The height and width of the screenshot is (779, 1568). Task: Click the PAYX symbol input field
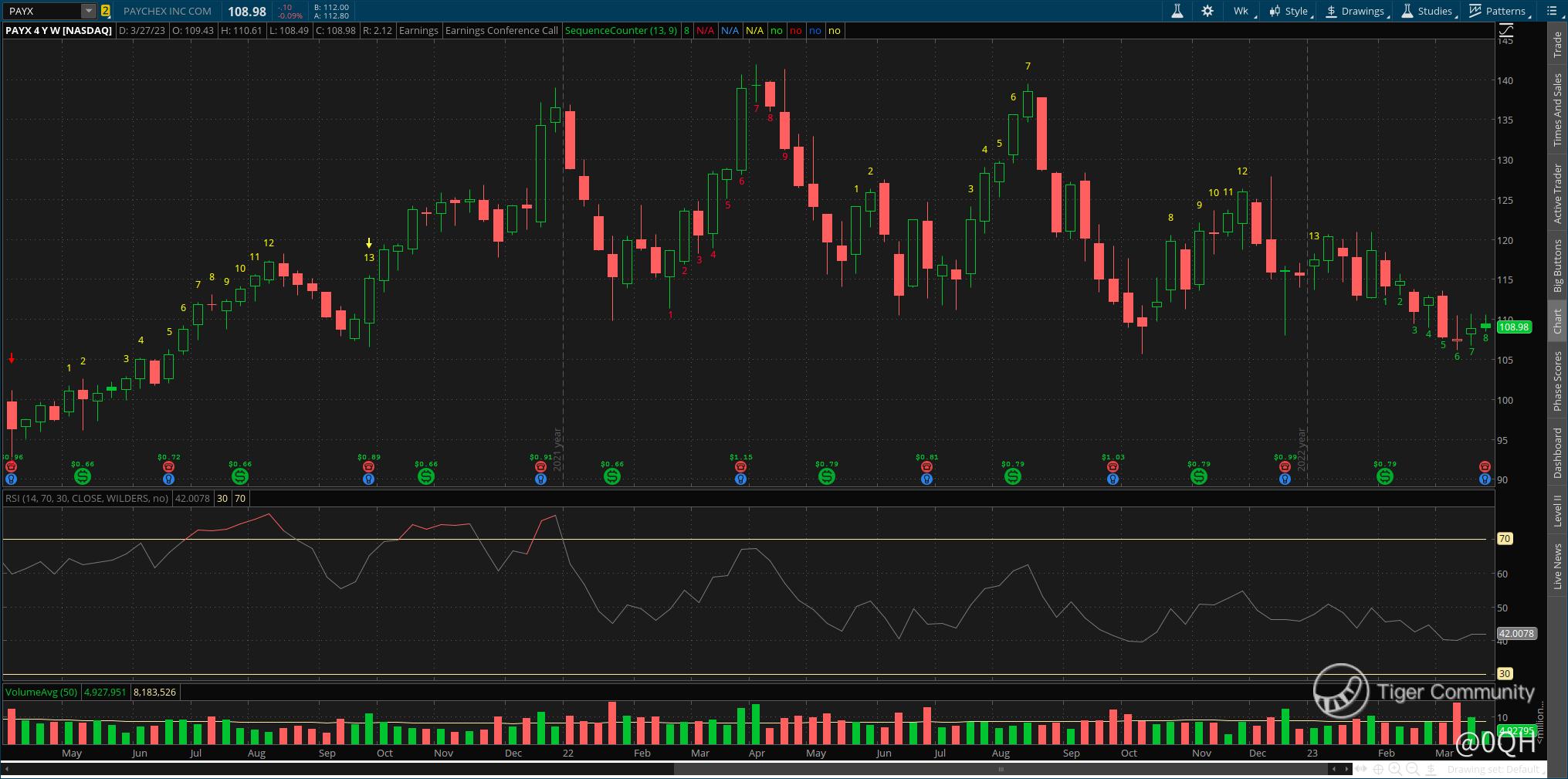[x=44, y=11]
